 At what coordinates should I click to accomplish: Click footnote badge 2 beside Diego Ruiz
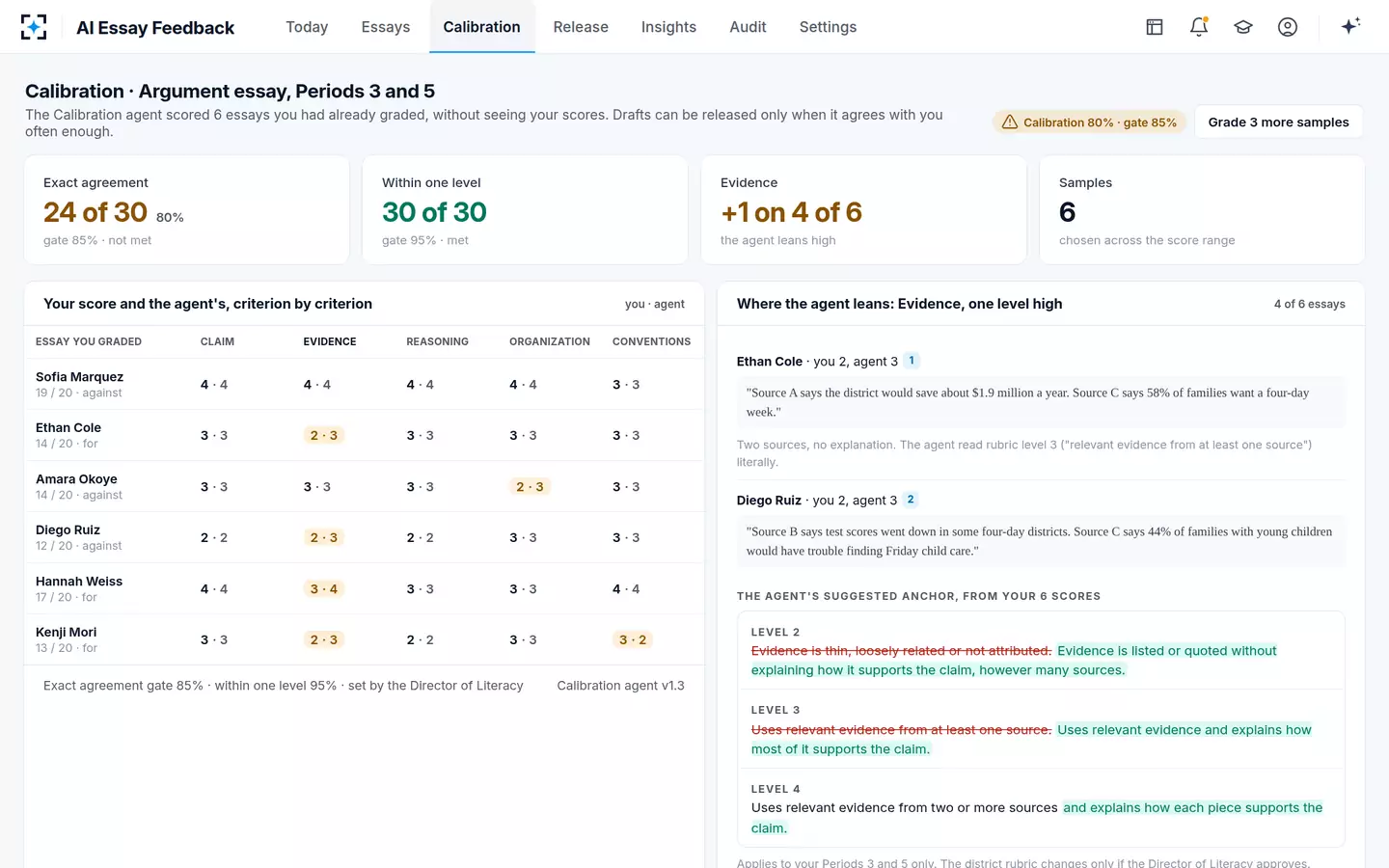pyautogui.click(x=911, y=500)
